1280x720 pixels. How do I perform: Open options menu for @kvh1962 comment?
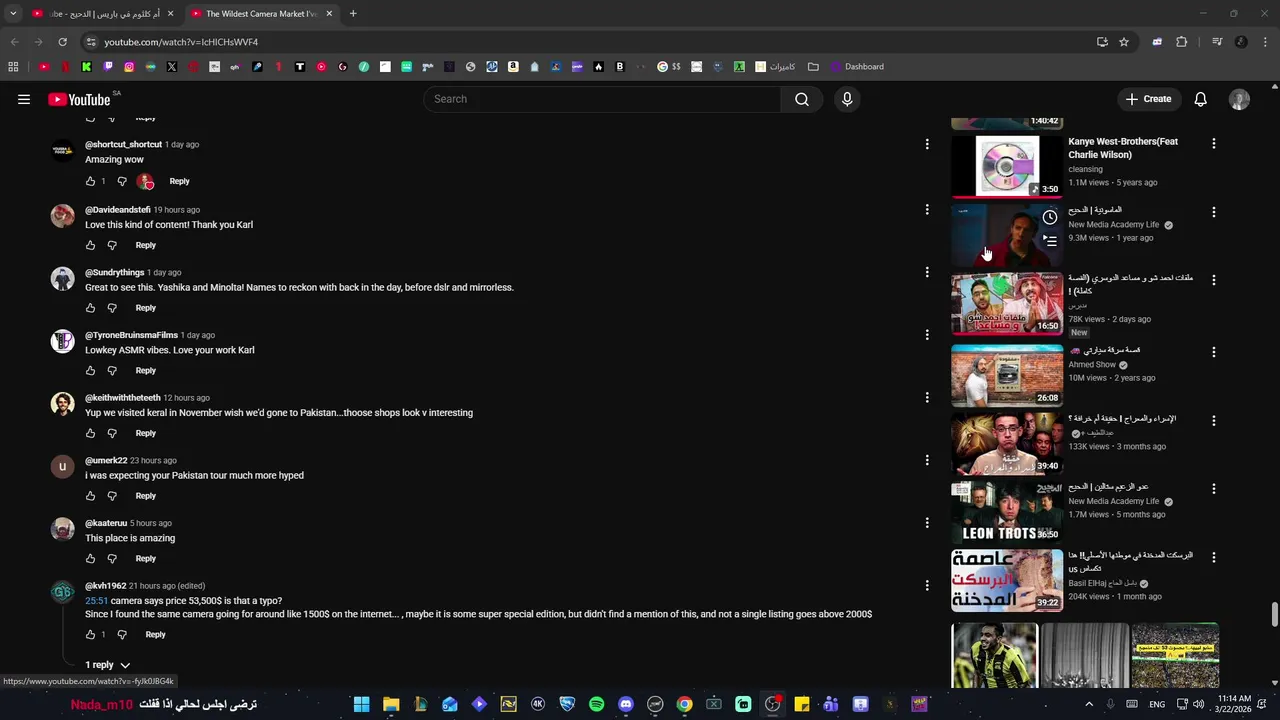click(x=927, y=586)
